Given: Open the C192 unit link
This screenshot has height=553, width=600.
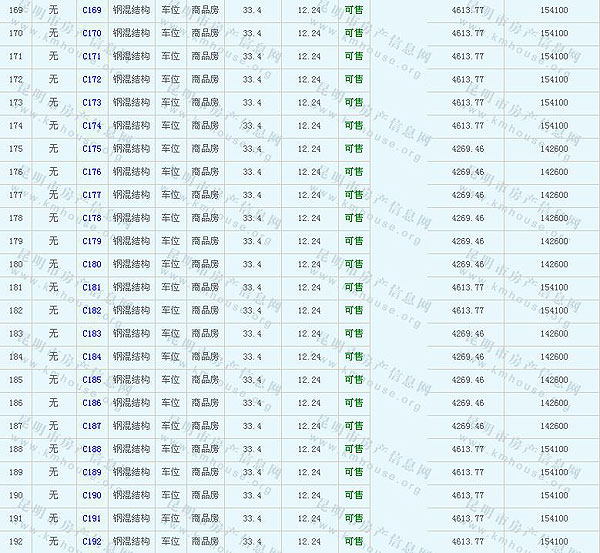Looking at the screenshot, I should pyautogui.click(x=92, y=541).
